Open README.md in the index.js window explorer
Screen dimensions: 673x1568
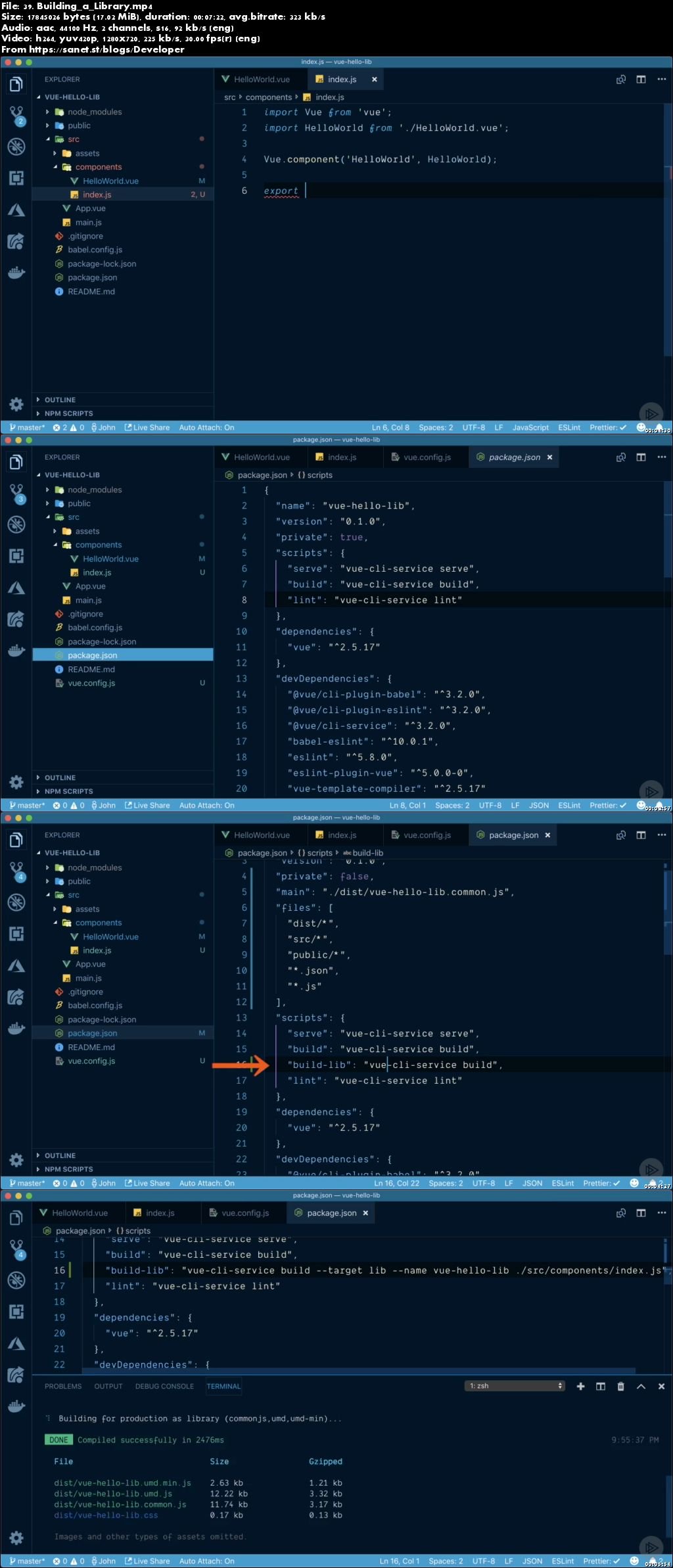(x=91, y=291)
